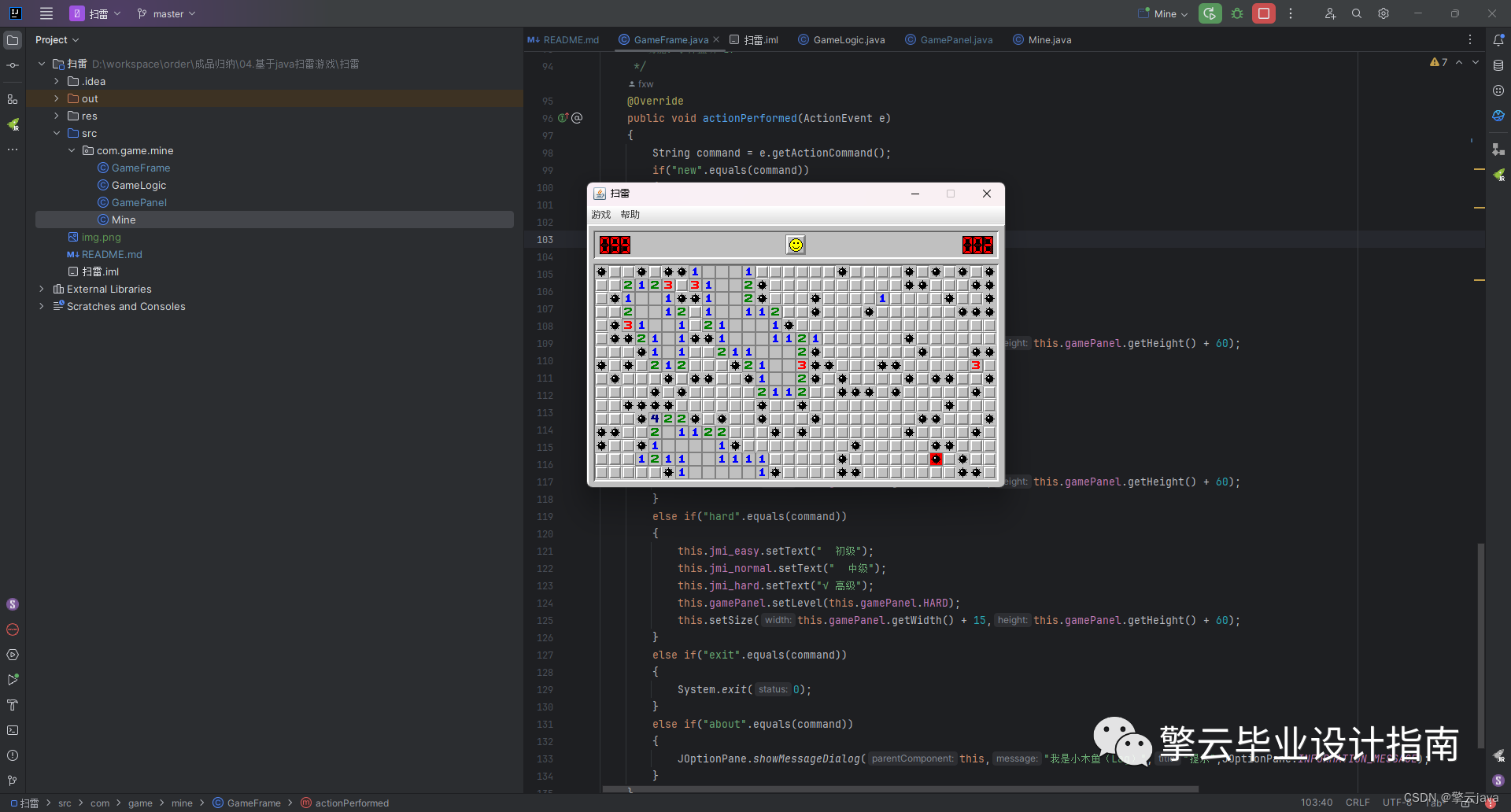Open the Problems tool window
This screenshot has width=1511, height=812.
[x=13, y=755]
